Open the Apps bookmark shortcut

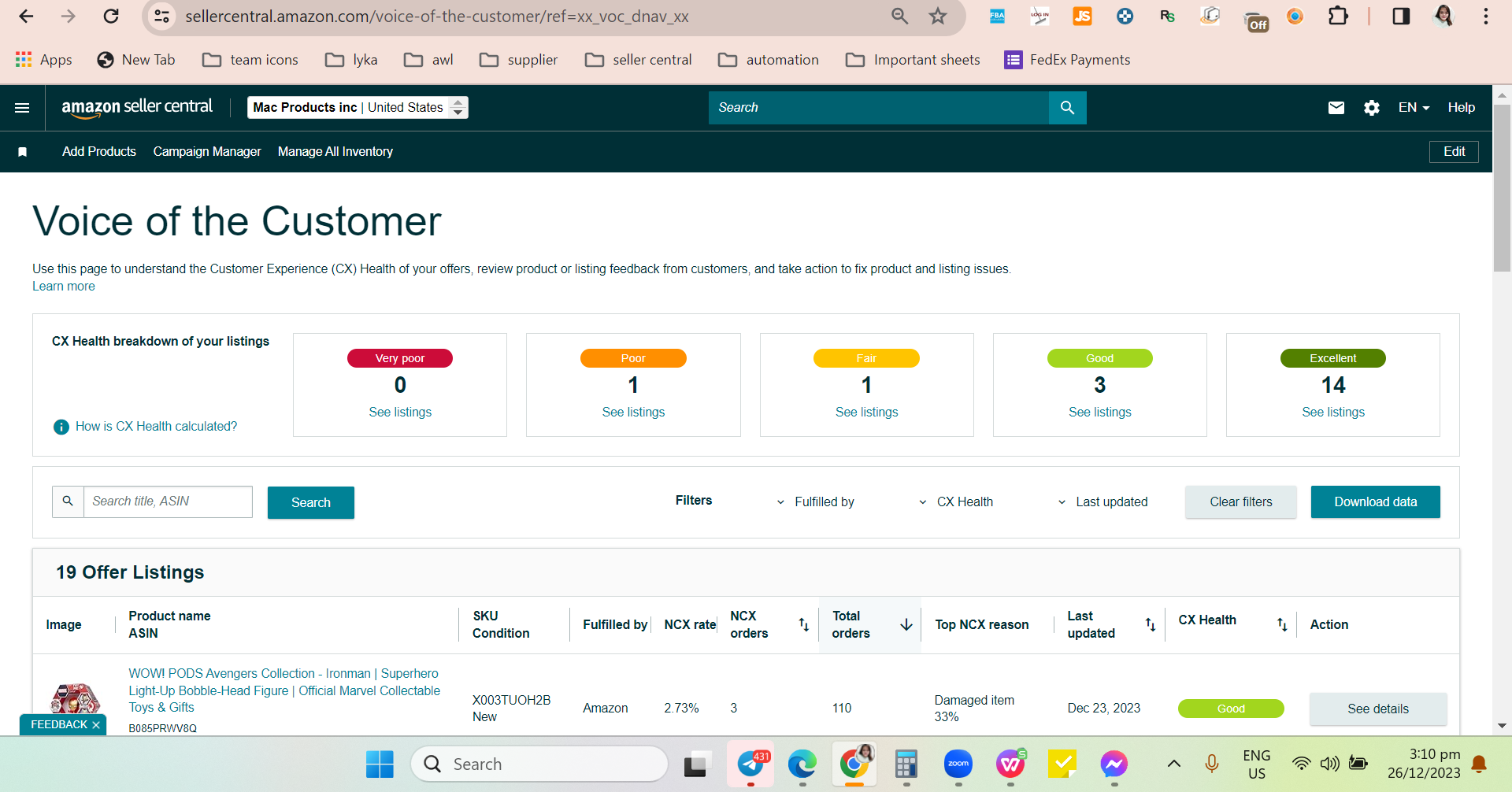click(x=44, y=60)
